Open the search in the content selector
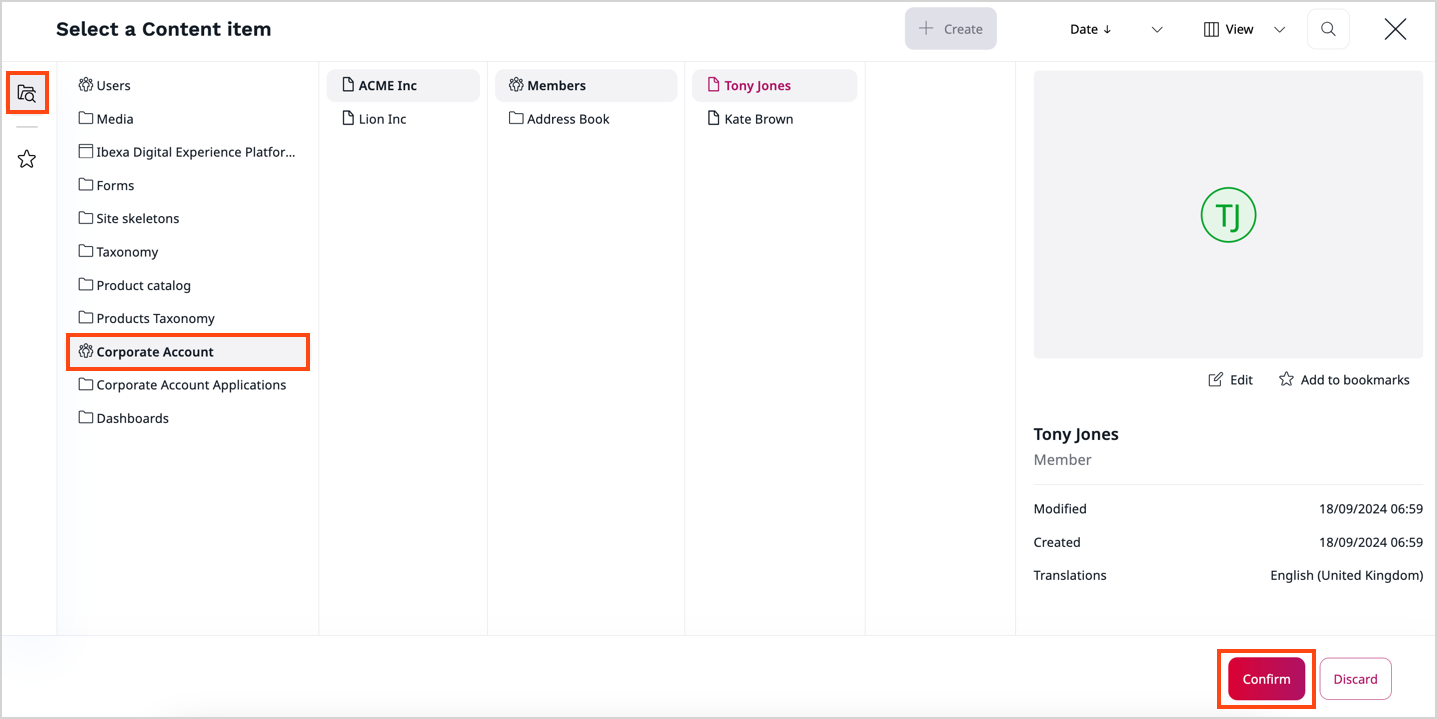This screenshot has width=1437, height=719. tap(1328, 28)
